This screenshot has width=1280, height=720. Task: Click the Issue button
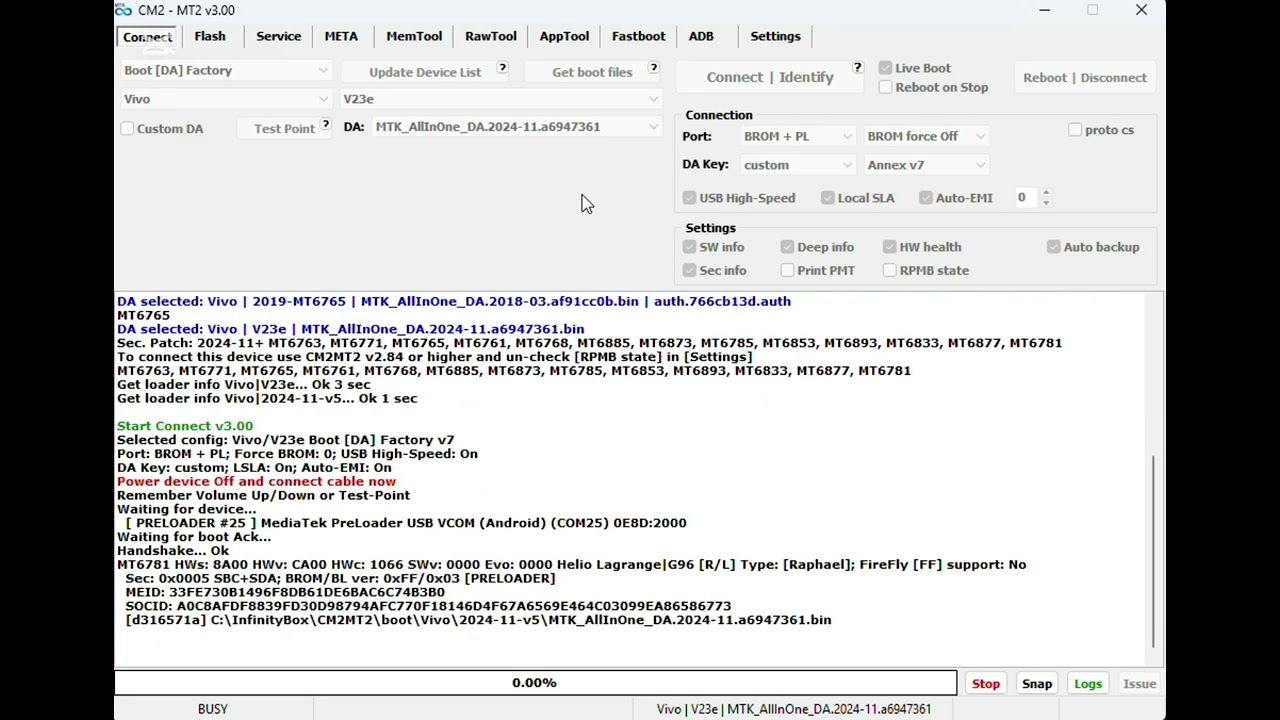pos(1139,684)
